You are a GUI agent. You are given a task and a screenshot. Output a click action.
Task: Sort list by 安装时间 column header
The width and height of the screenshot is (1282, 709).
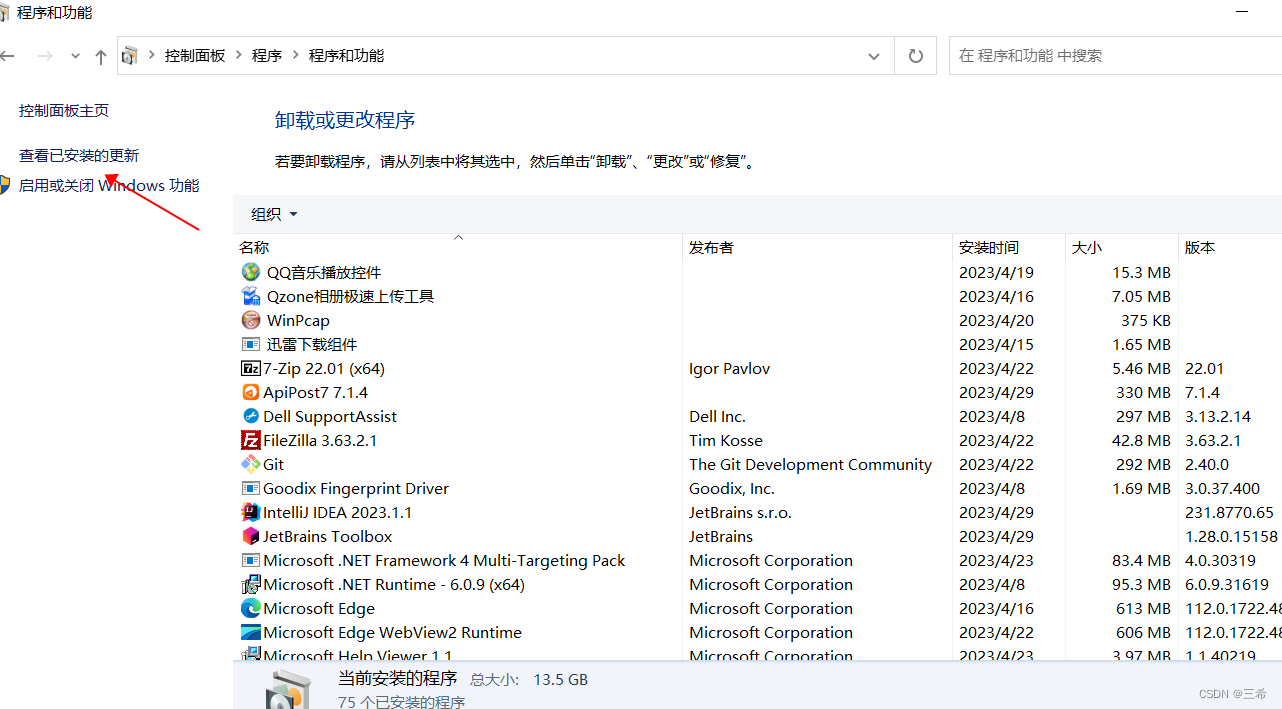989,247
